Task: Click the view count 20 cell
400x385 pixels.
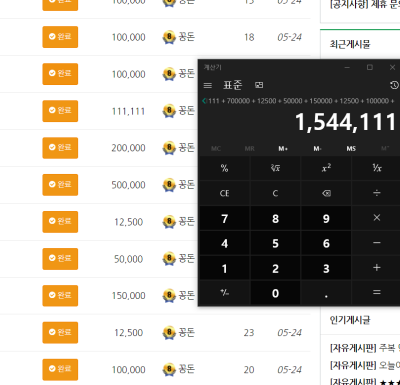Action: point(249,370)
